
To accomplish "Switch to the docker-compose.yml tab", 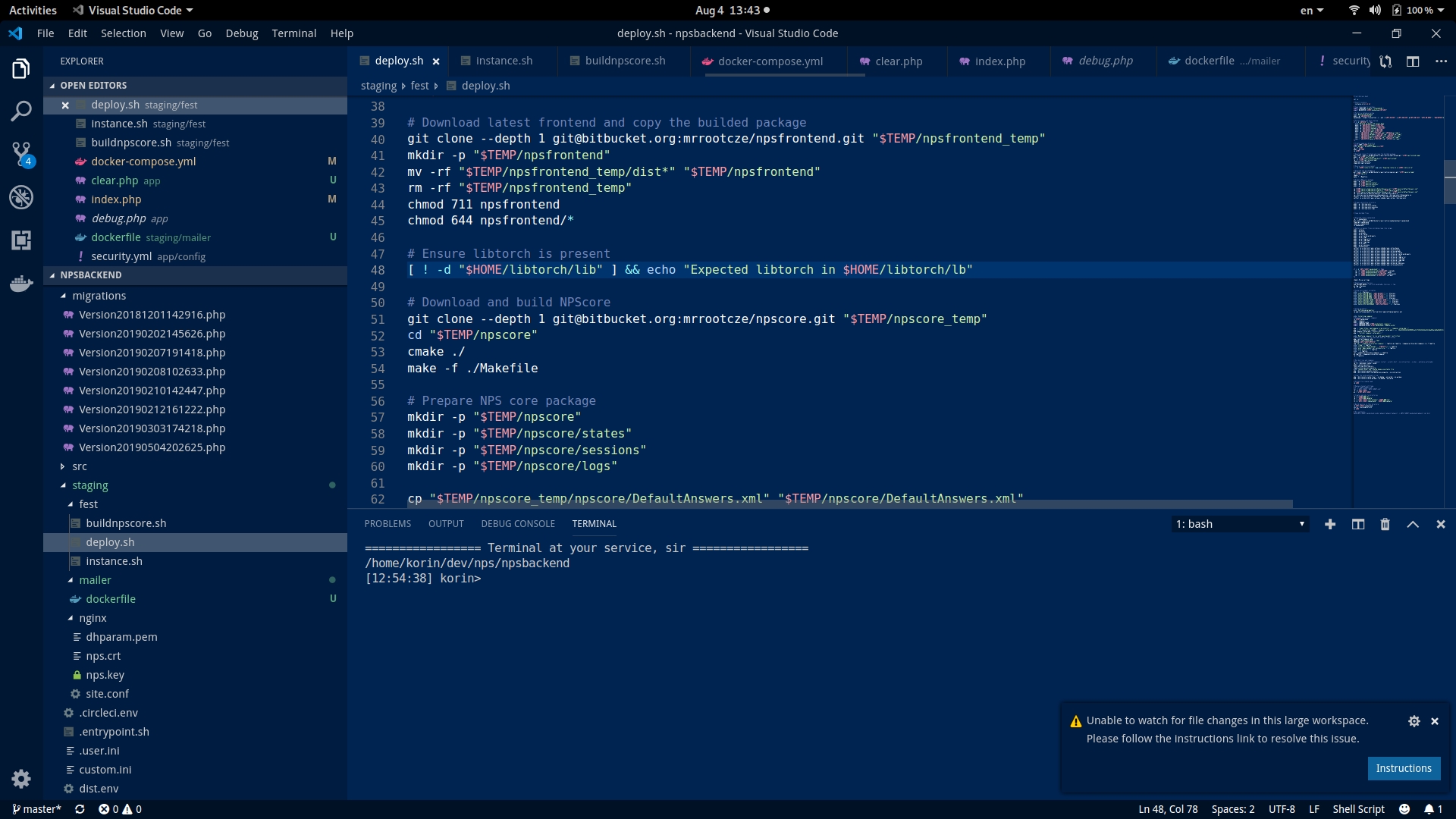I will point(770,61).
